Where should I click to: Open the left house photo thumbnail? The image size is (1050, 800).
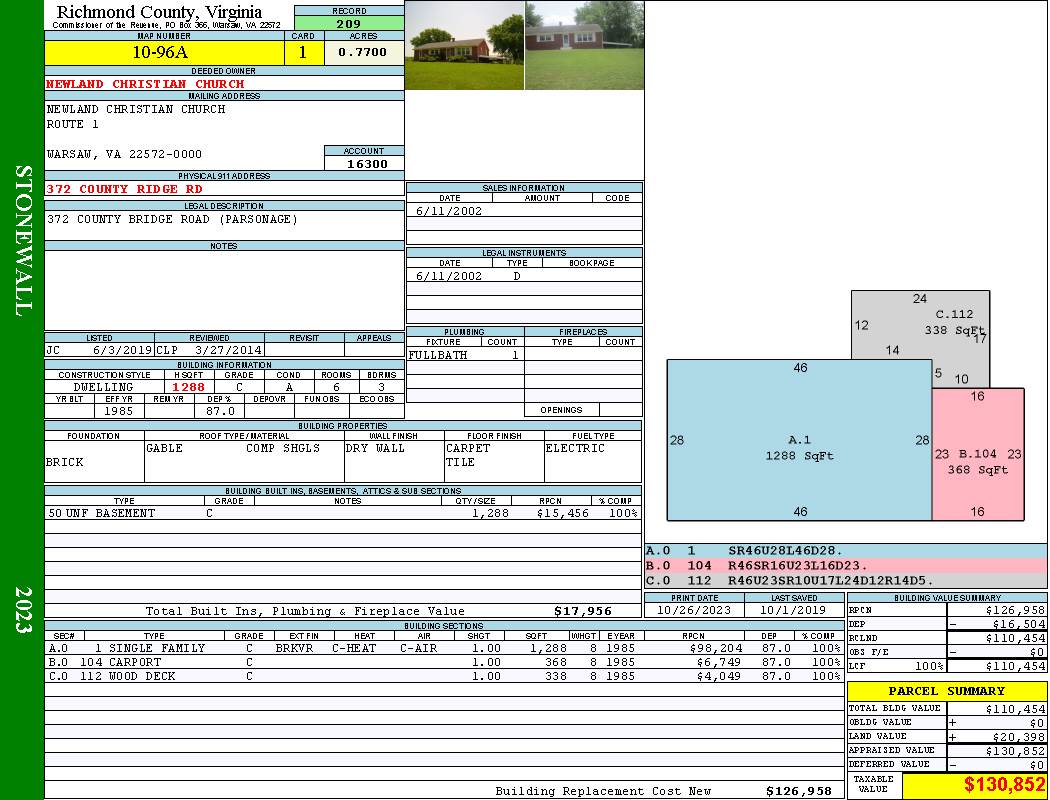pos(464,45)
